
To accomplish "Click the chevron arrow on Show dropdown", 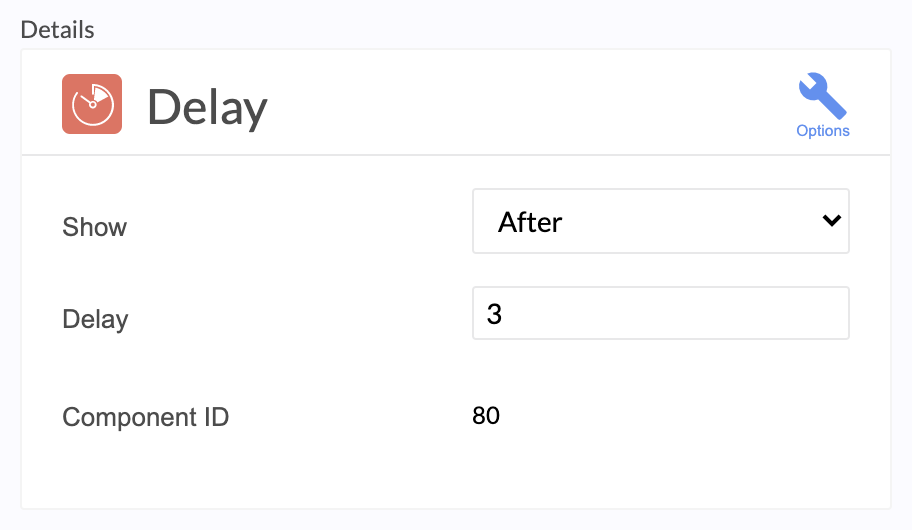I will (x=832, y=220).
